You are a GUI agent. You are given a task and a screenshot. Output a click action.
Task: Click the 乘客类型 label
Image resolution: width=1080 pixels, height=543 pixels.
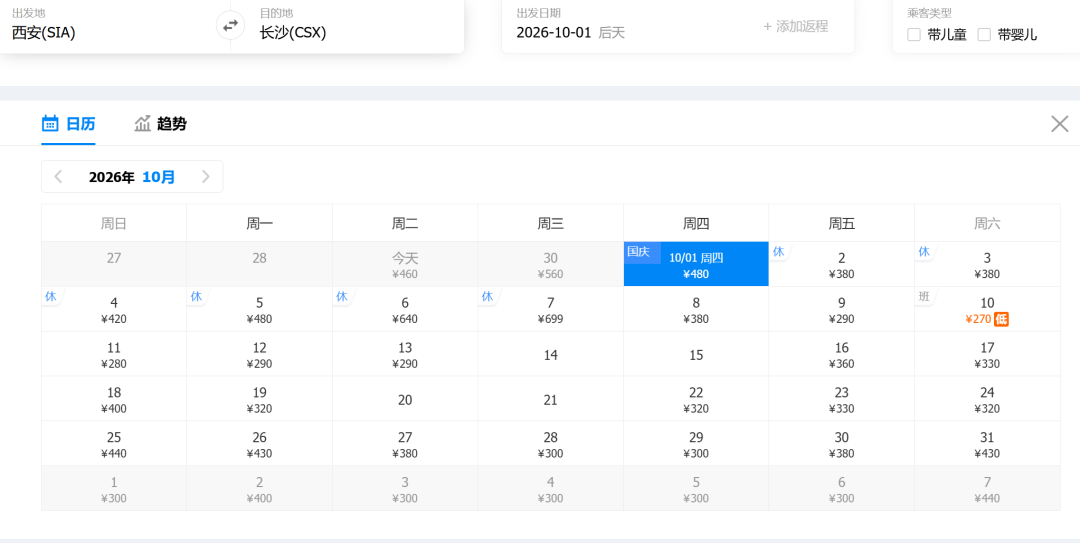point(930,12)
